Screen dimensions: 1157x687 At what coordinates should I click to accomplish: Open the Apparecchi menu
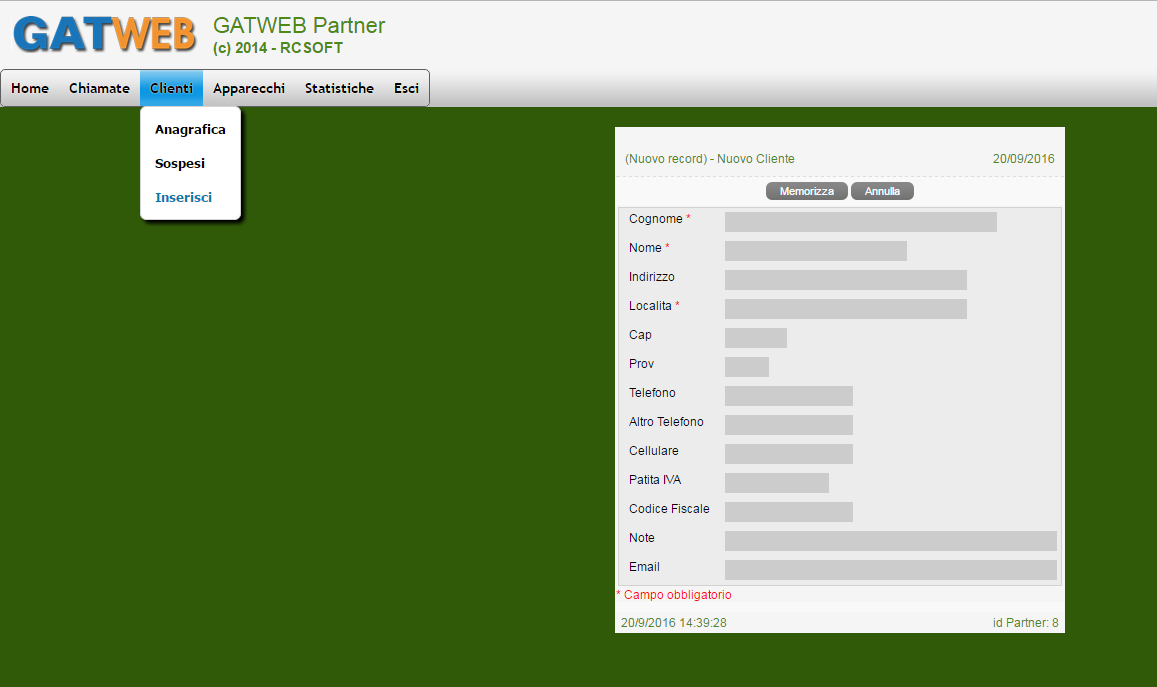click(249, 89)
